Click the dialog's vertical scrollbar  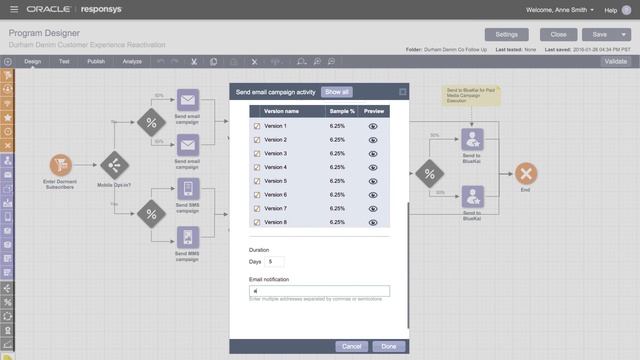[408, 265]
